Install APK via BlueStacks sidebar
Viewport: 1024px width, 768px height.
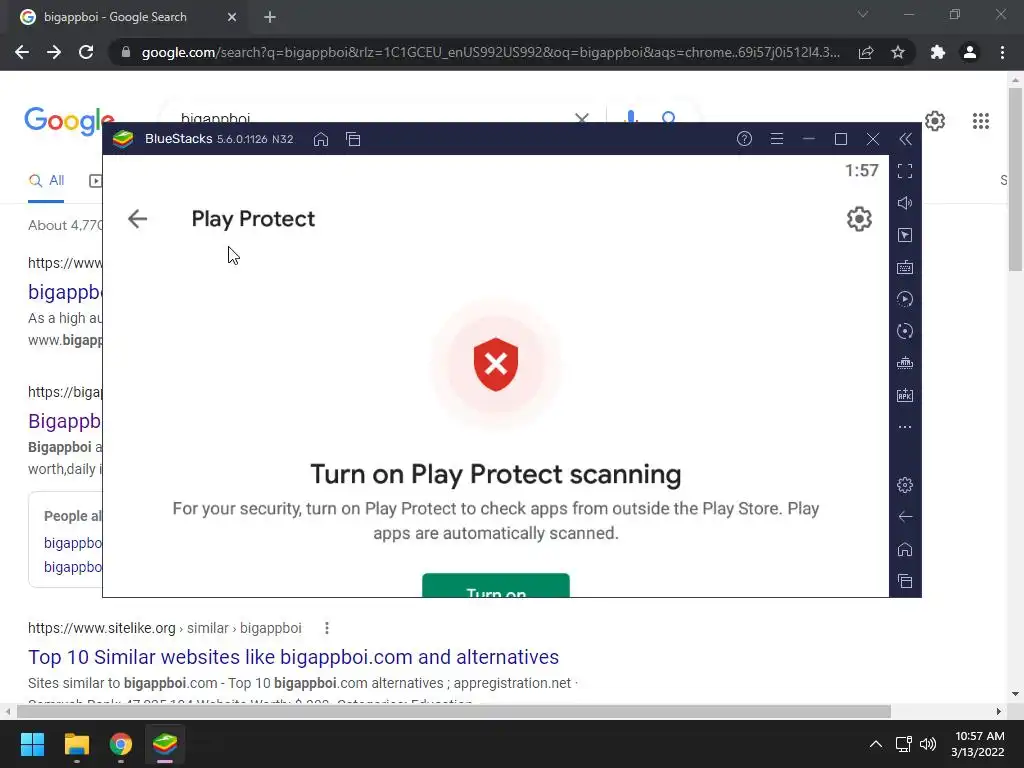click(x=904, y=395)
